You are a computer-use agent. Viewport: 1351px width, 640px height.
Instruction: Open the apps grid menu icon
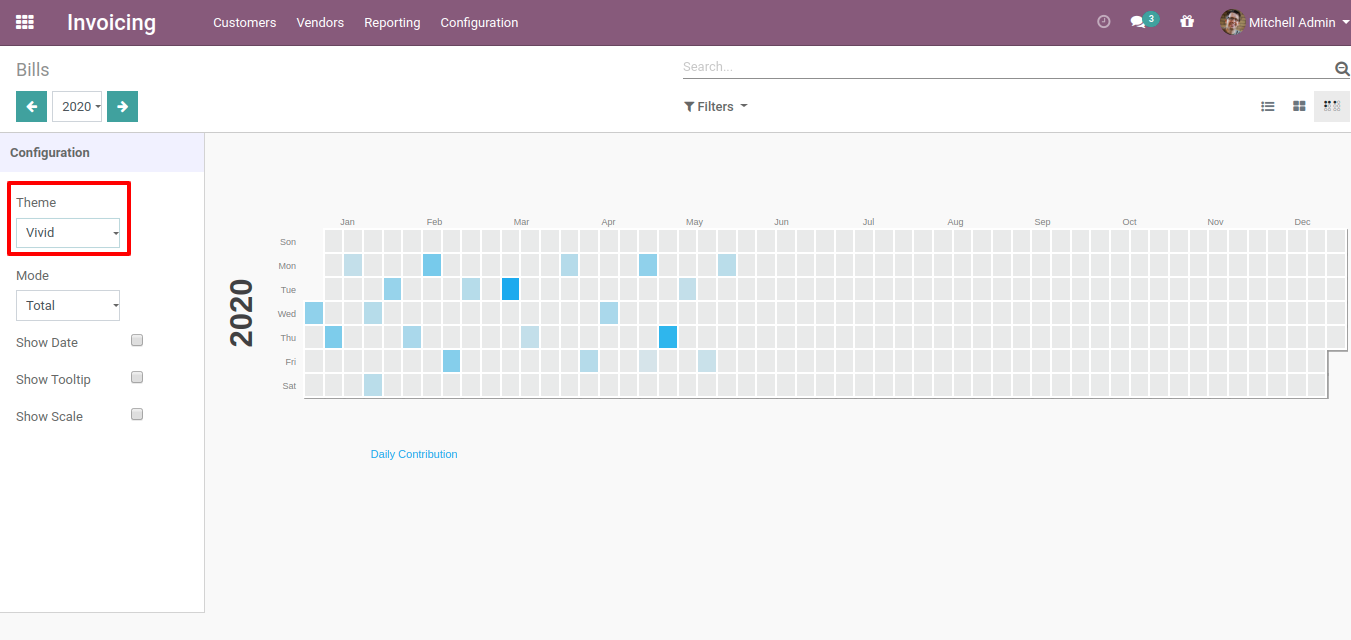pyautogui.click(x=25, y=22)
